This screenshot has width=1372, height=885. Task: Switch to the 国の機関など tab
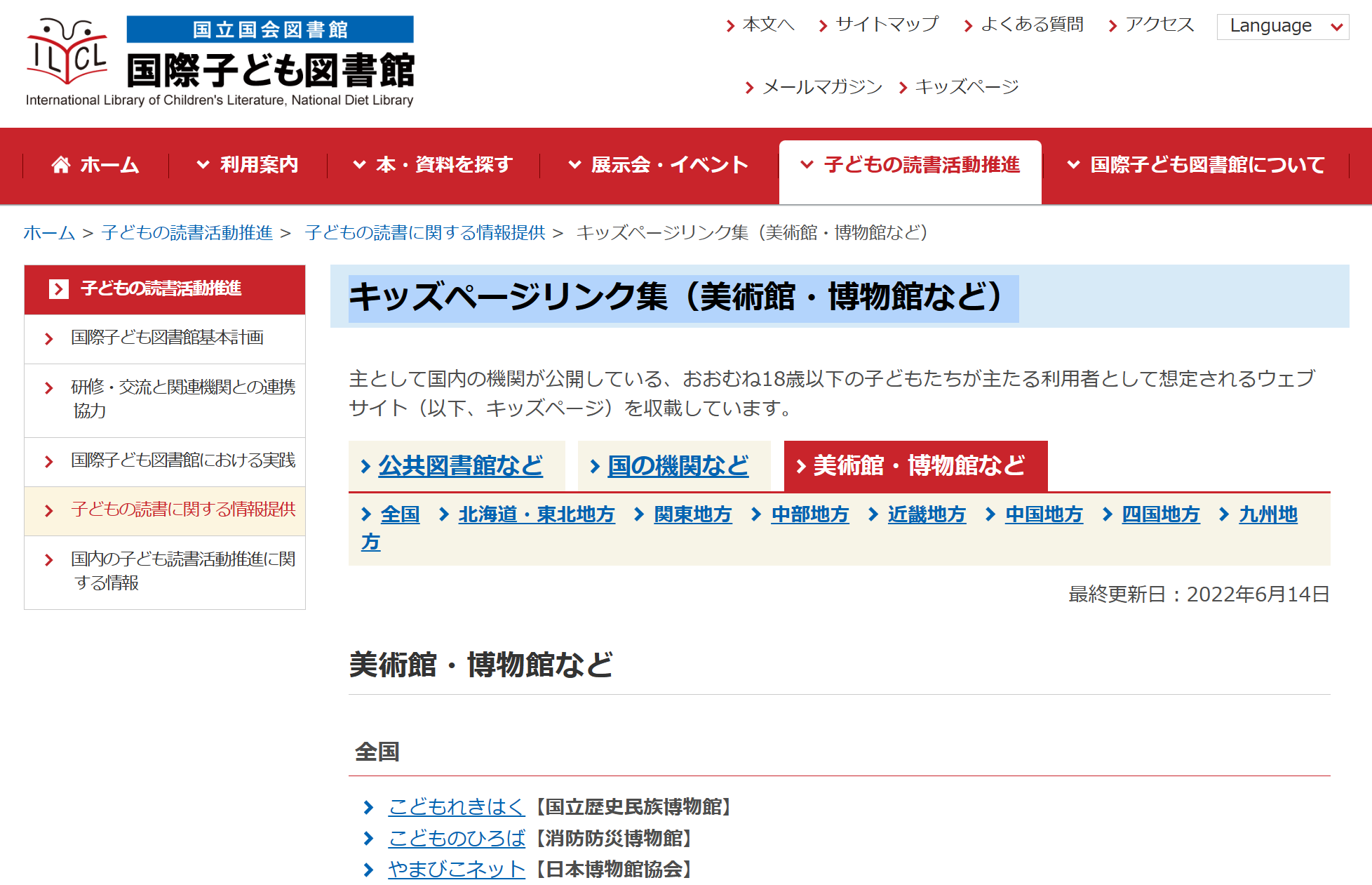tap(674, 466)
